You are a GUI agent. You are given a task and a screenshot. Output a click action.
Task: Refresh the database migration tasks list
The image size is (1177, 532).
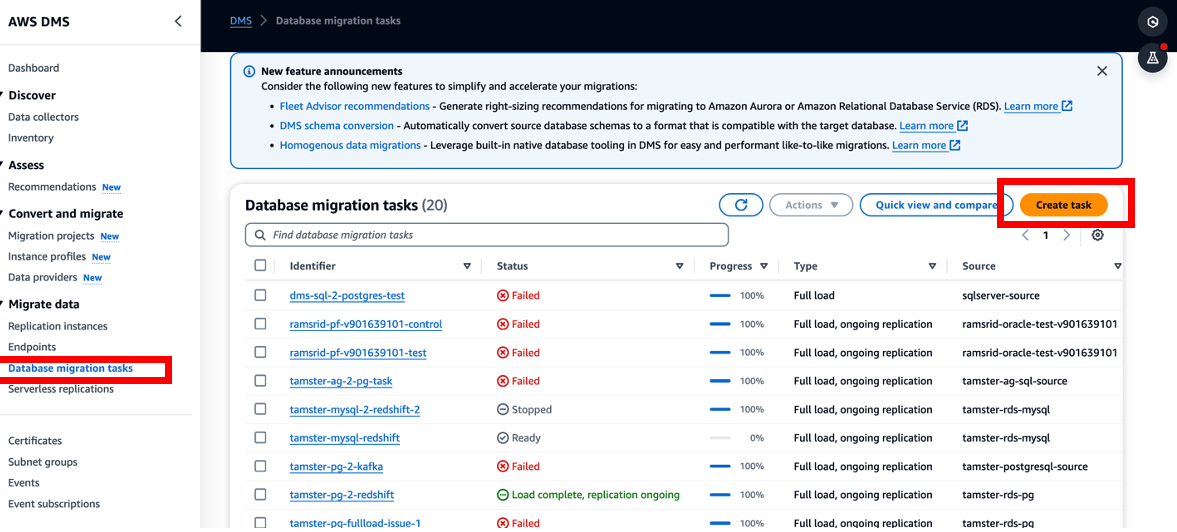point(741,205)
